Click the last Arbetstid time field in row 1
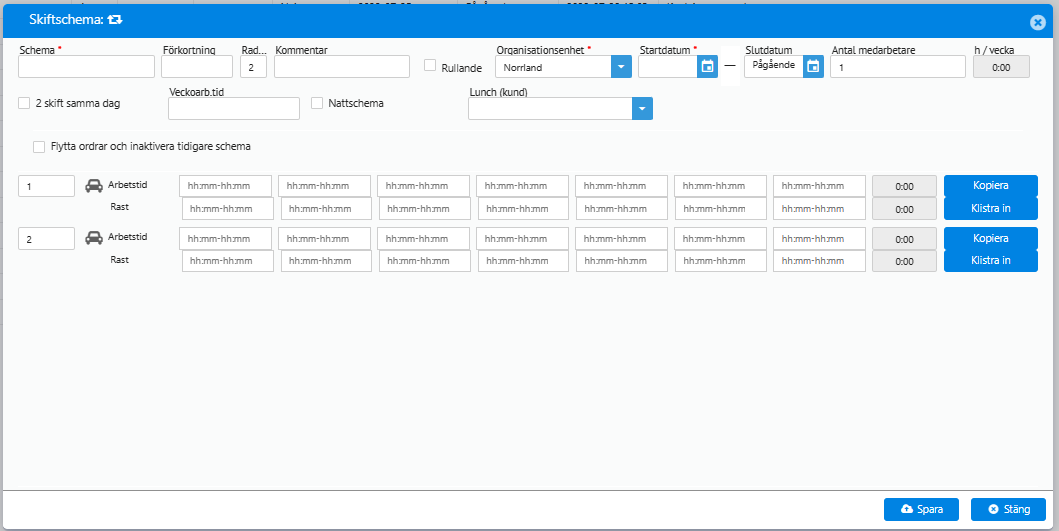 819,186
